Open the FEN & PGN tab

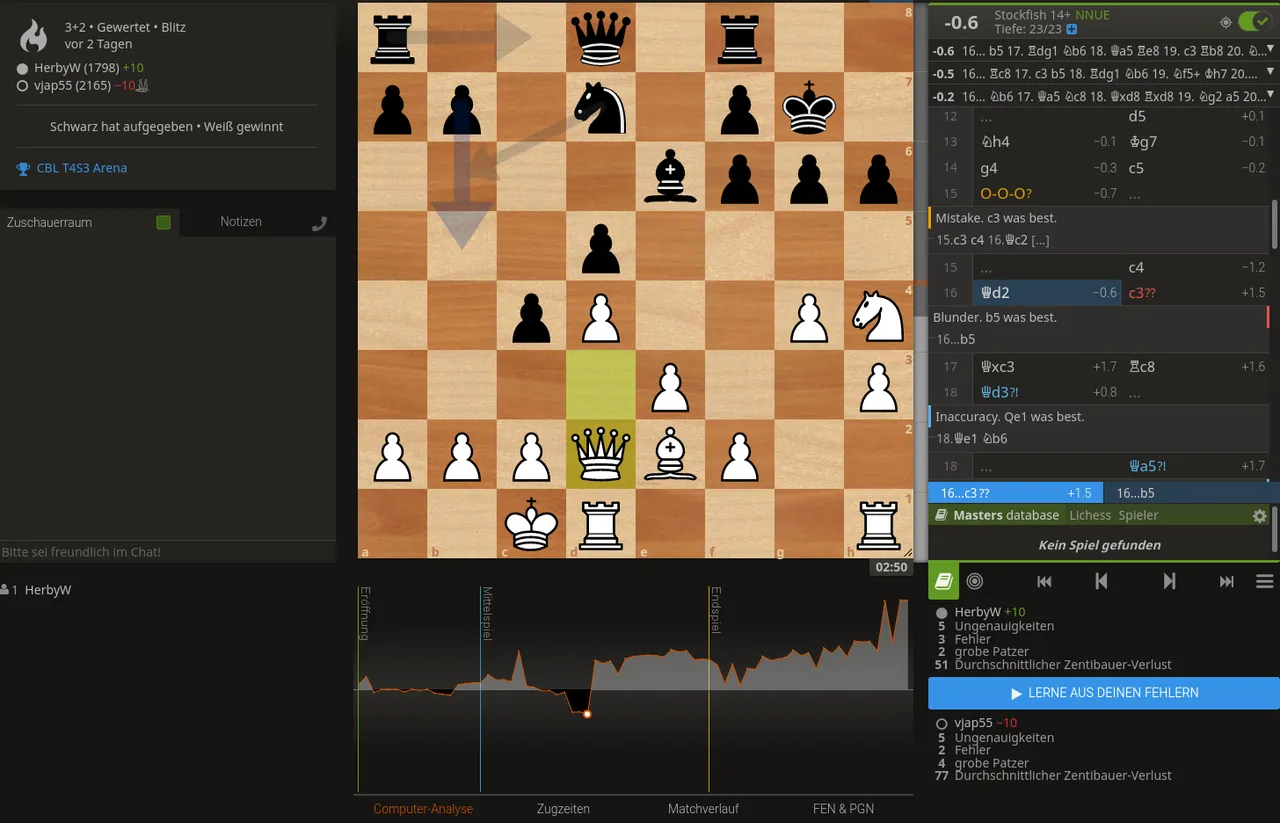843,809
